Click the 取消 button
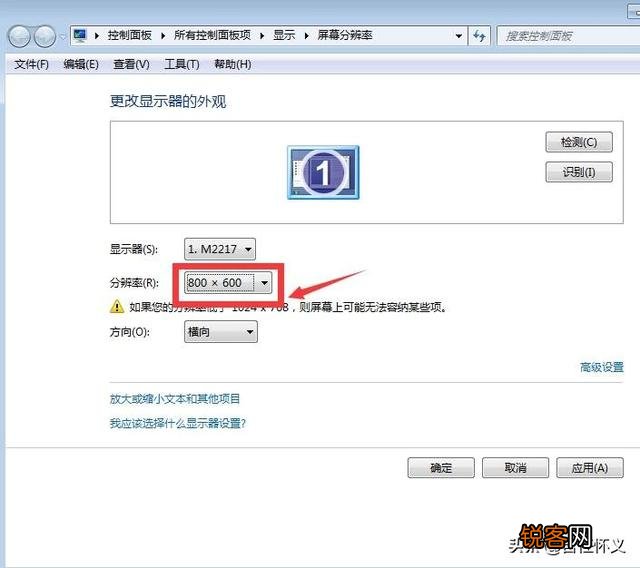The height and width of the screenshot is (568, 640). tap(516, 468)
